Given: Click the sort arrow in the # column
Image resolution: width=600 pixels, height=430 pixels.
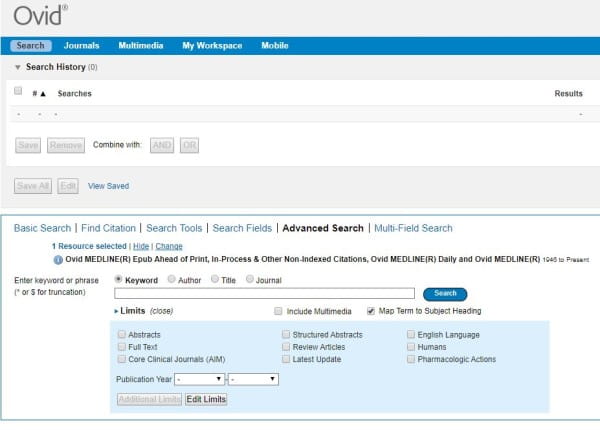Looking at the screenshot, I should [42, 93].
